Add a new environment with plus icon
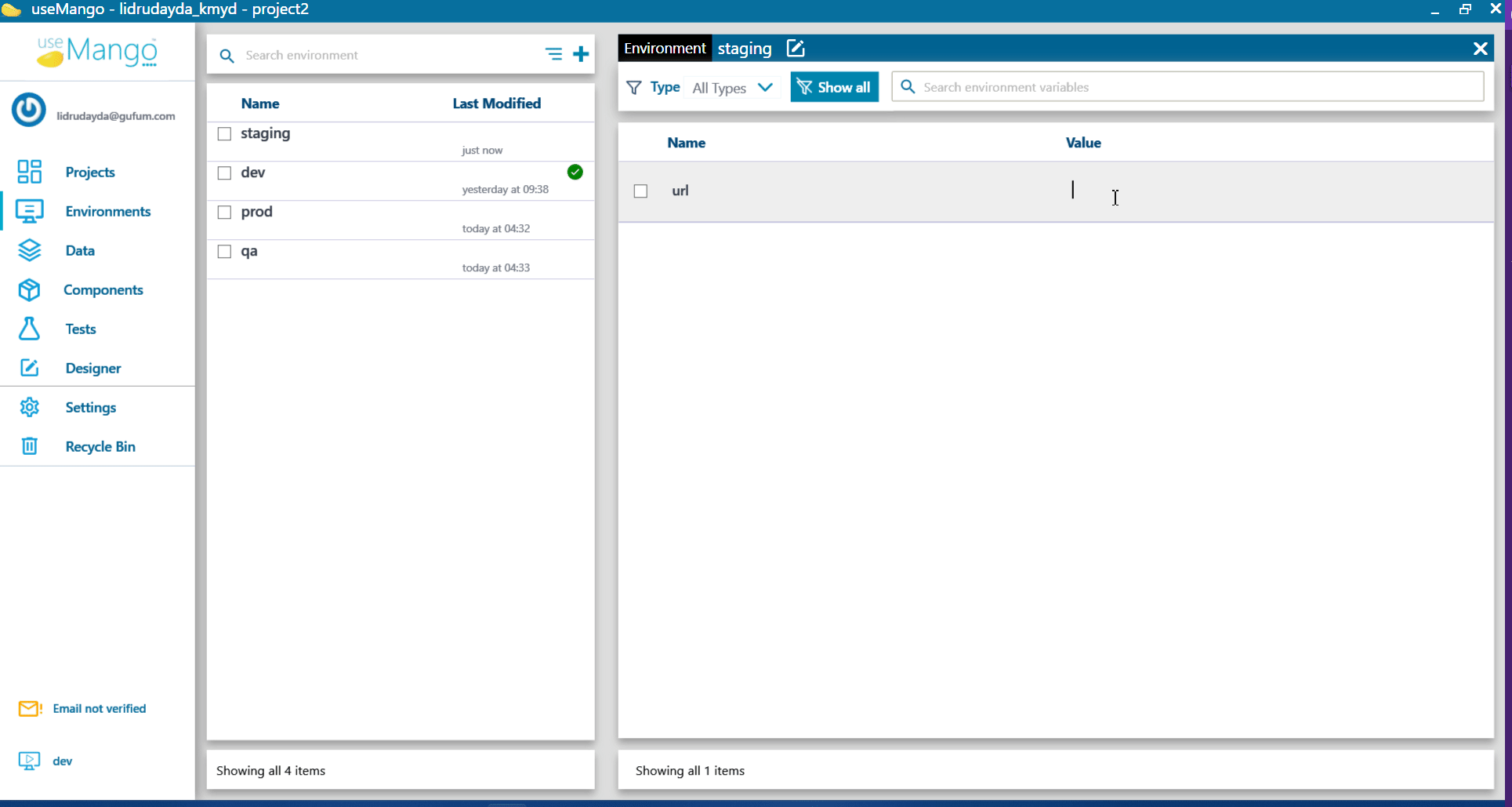The height and width of the screenshot is (807, 1512). click(581, 54)
